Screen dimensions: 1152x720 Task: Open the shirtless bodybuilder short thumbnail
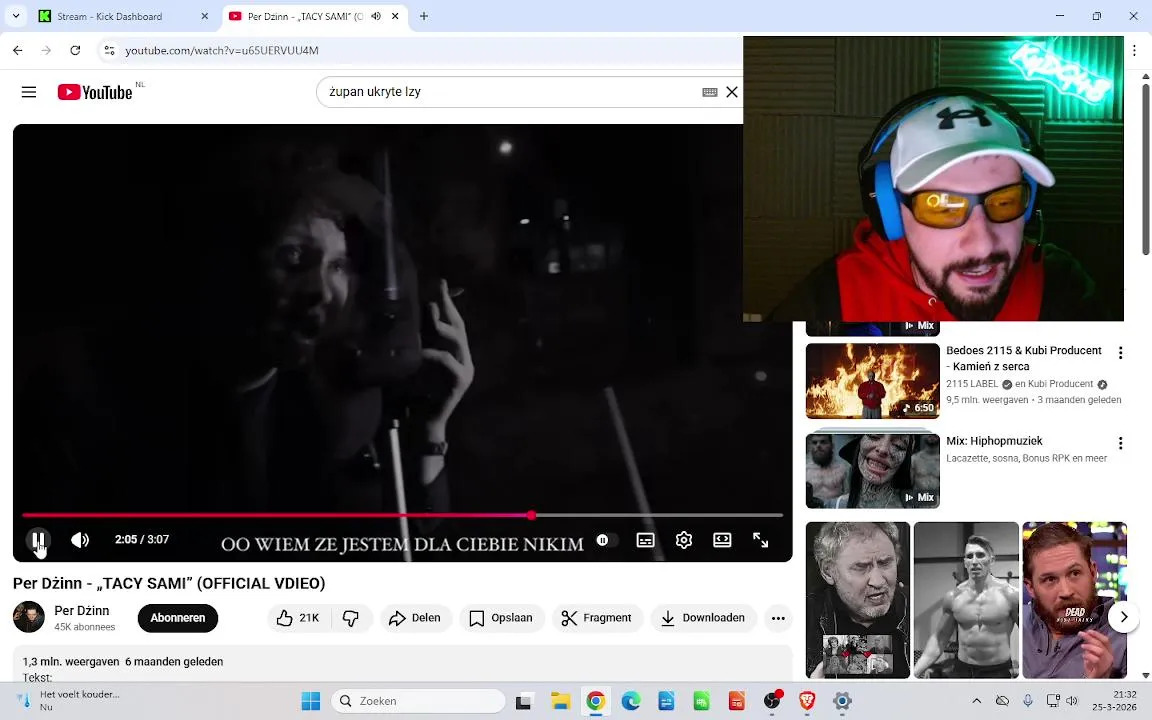(966, 600)
